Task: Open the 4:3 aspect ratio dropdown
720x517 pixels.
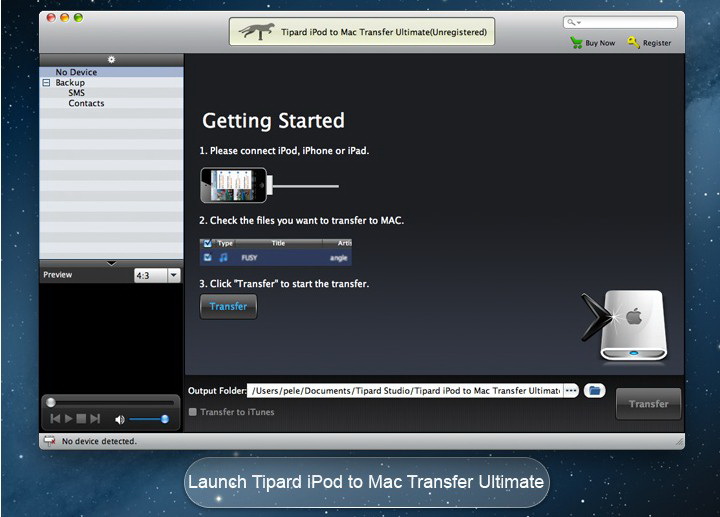Action: (174, 275)
